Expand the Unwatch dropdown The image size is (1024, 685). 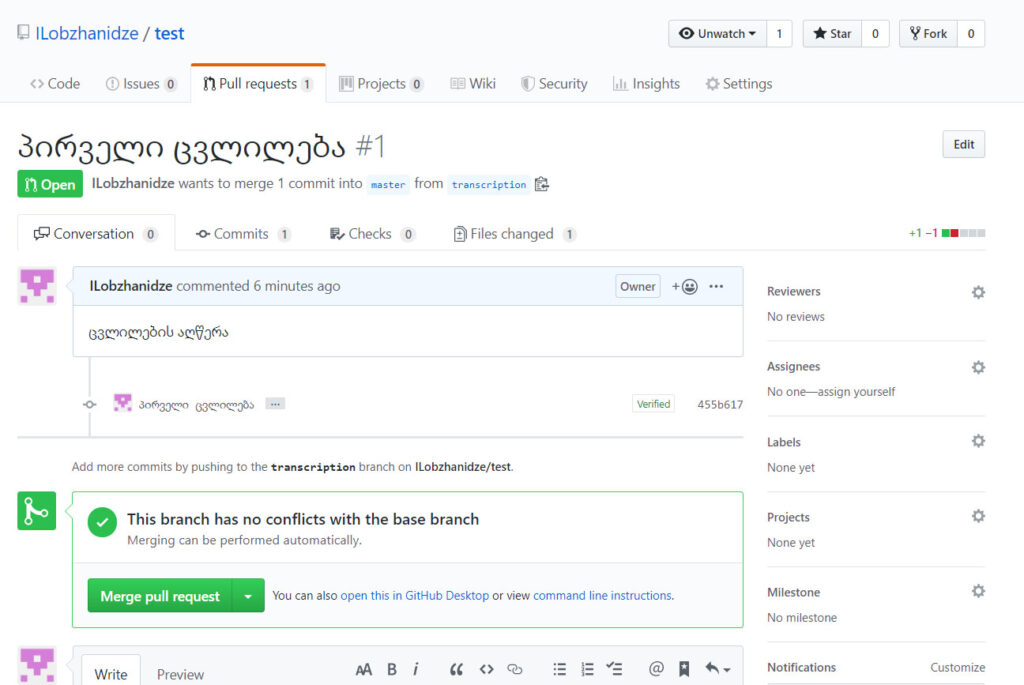tap(717, 34)
